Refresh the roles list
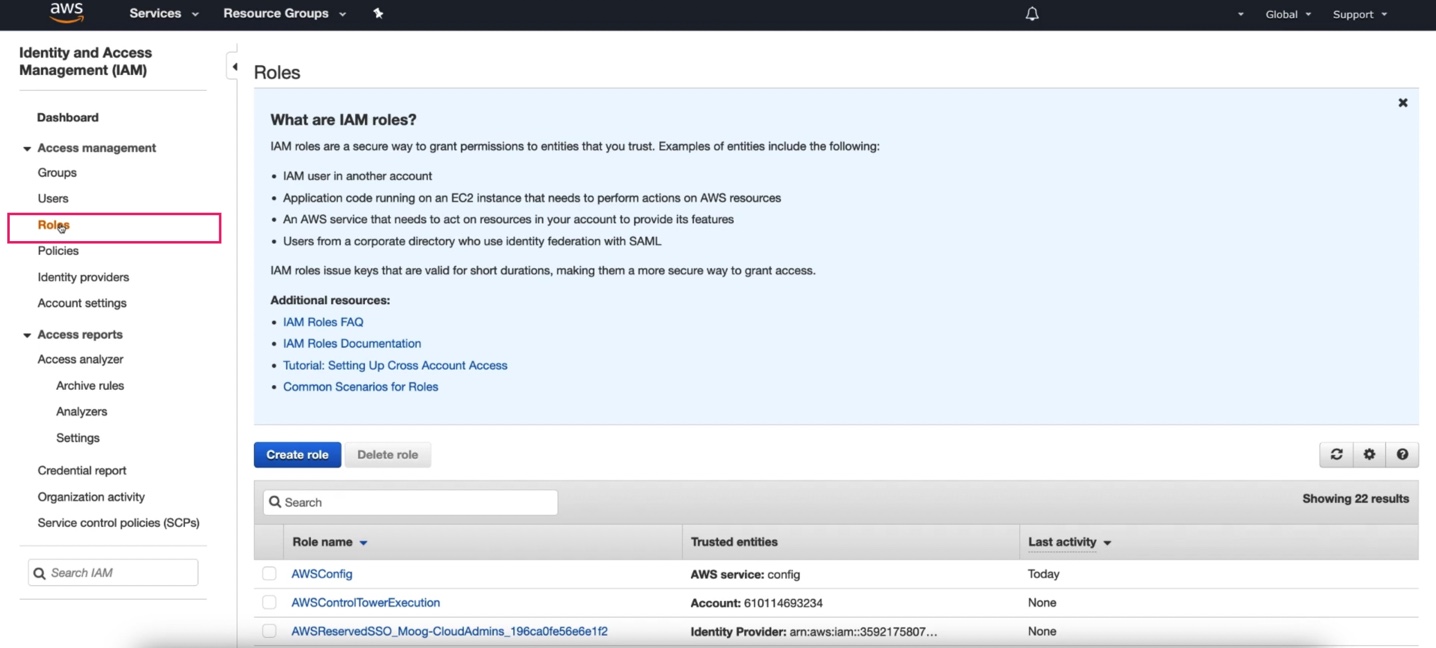Image resolution: width=1436 pixels, height=648 pixels. coord(1336,454)
